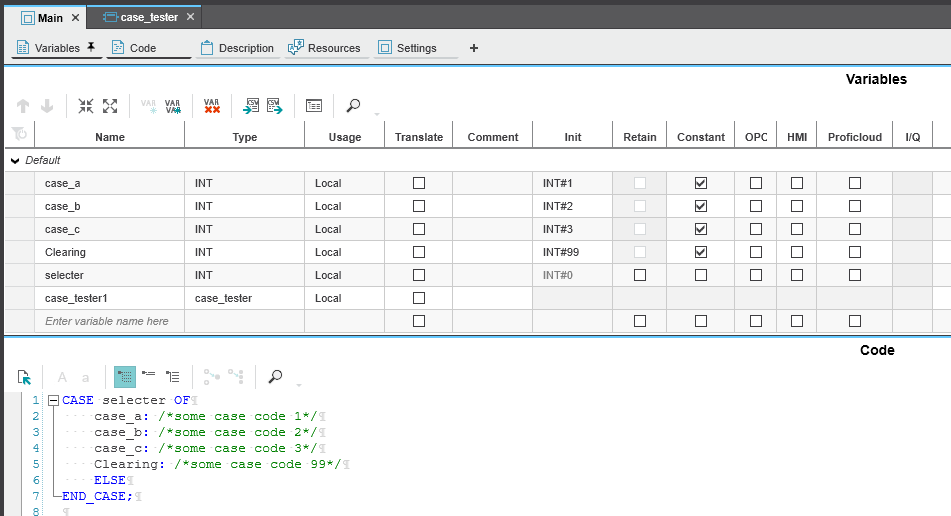Select the 'case_tester' type cell
Image resolution: width=951 pixels, height=516 pixels.
click(x=244, y=298)
